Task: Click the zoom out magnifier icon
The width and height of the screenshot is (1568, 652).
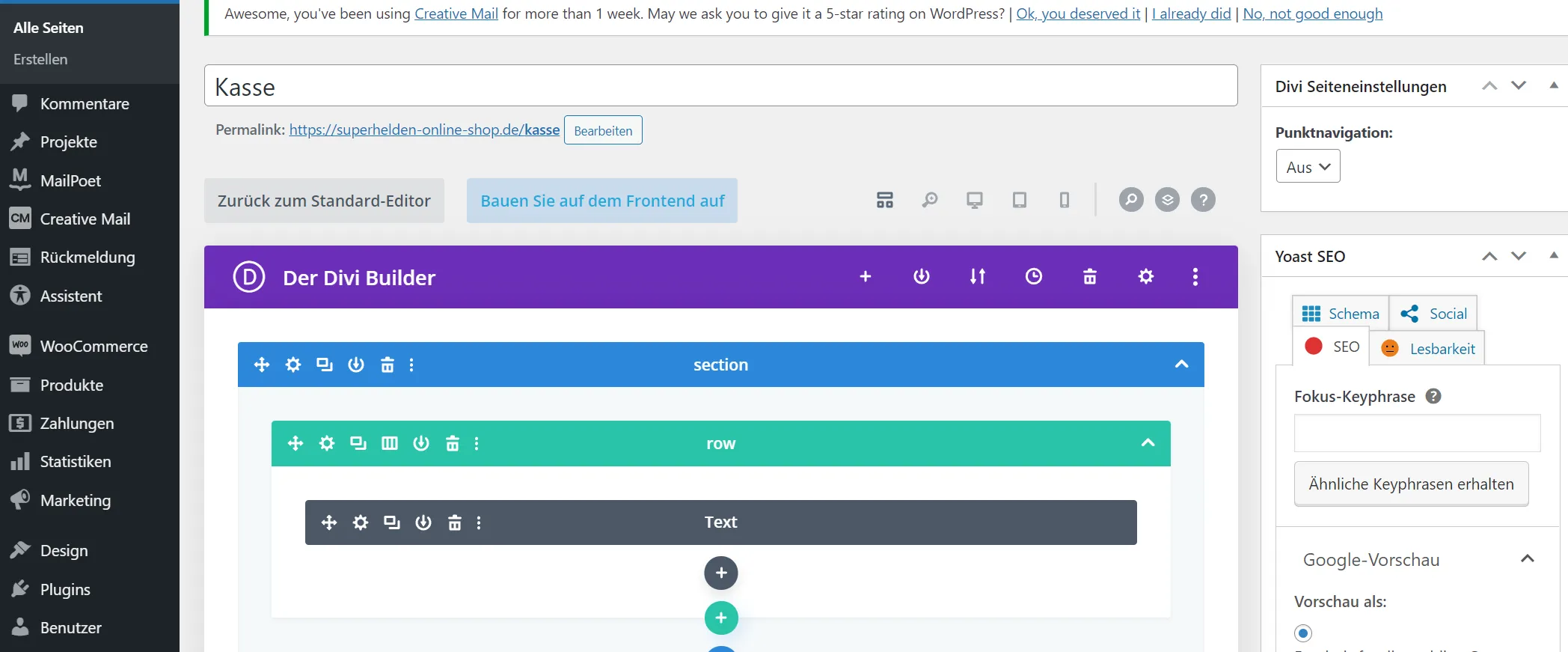Action: pyautogui.click(x=930, y=200)
